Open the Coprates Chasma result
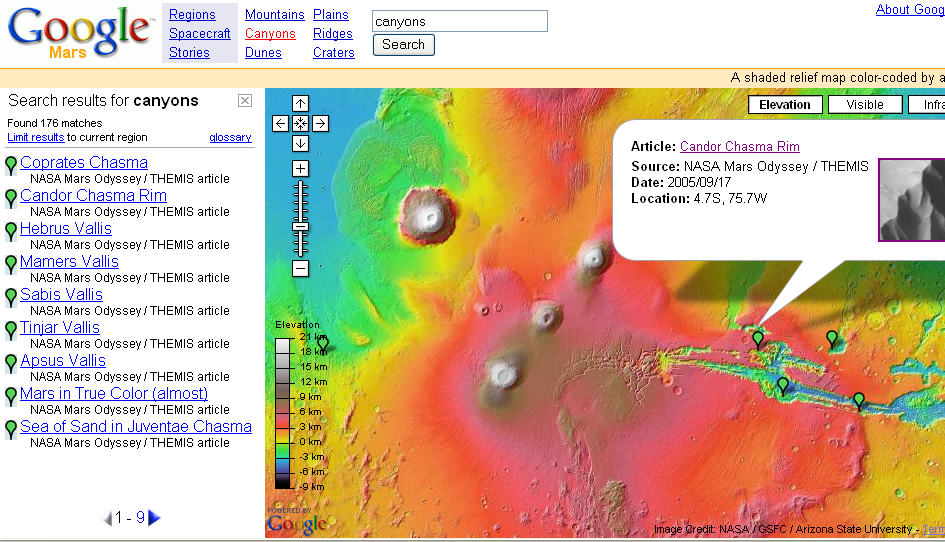945x542 pixels. [x=84, y=162]
